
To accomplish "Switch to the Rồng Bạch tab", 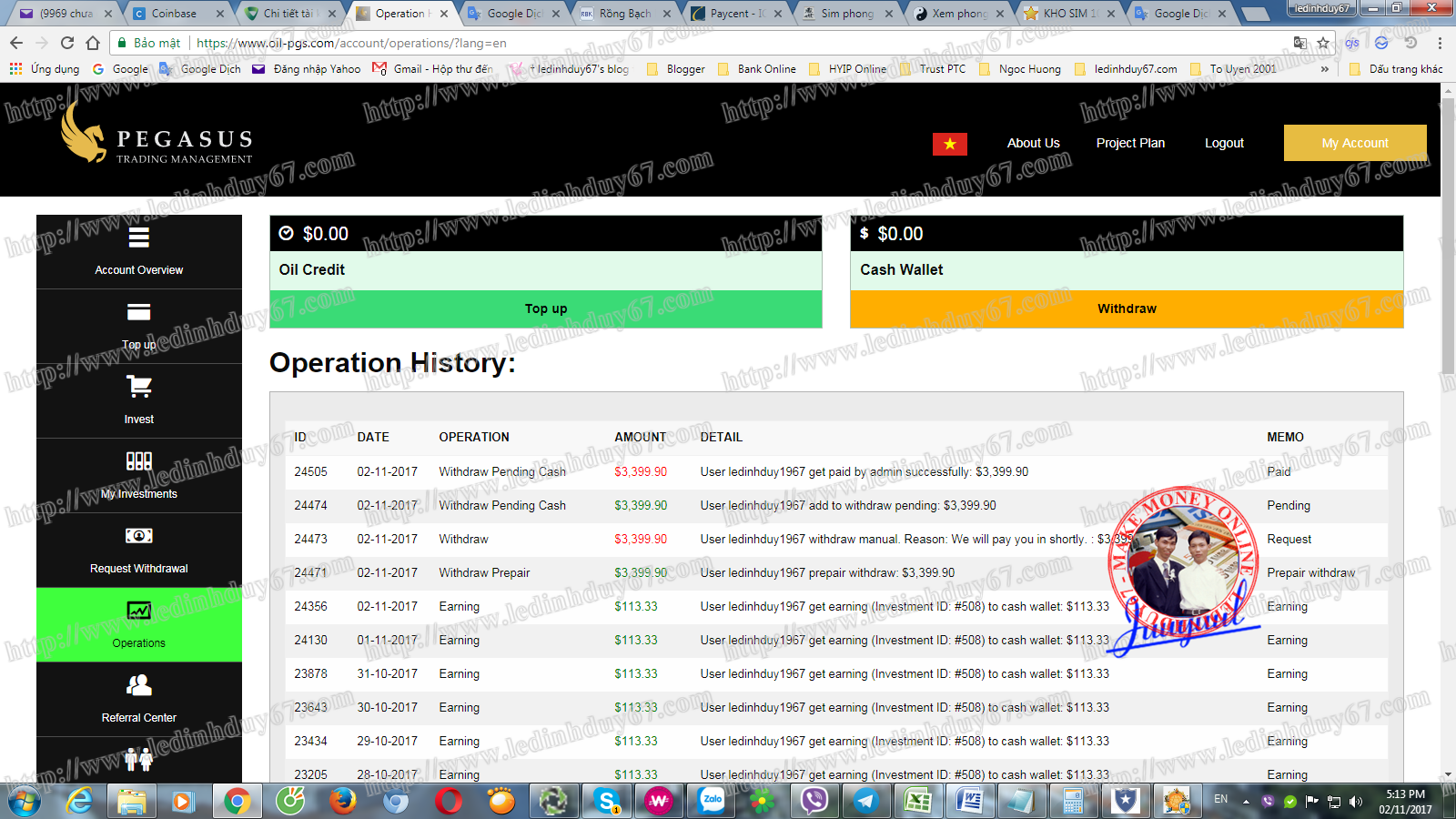I will (x=624, y=14).
